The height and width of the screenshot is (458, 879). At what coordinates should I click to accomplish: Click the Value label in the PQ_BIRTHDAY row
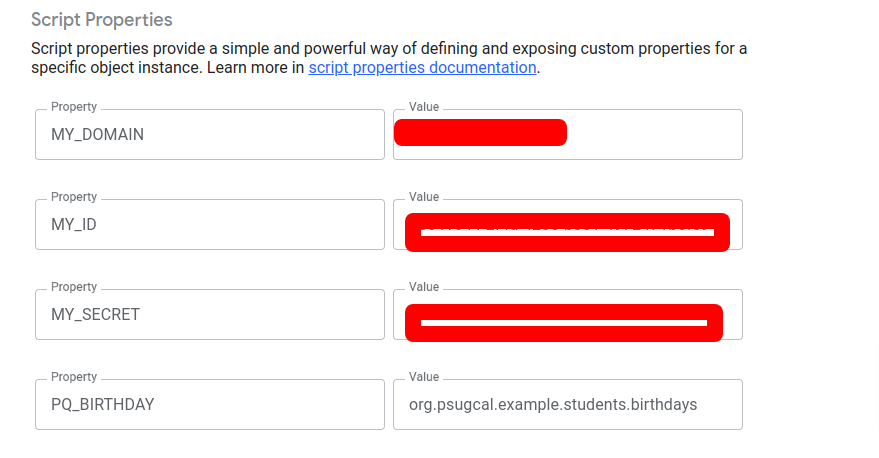tap(424, 377)
